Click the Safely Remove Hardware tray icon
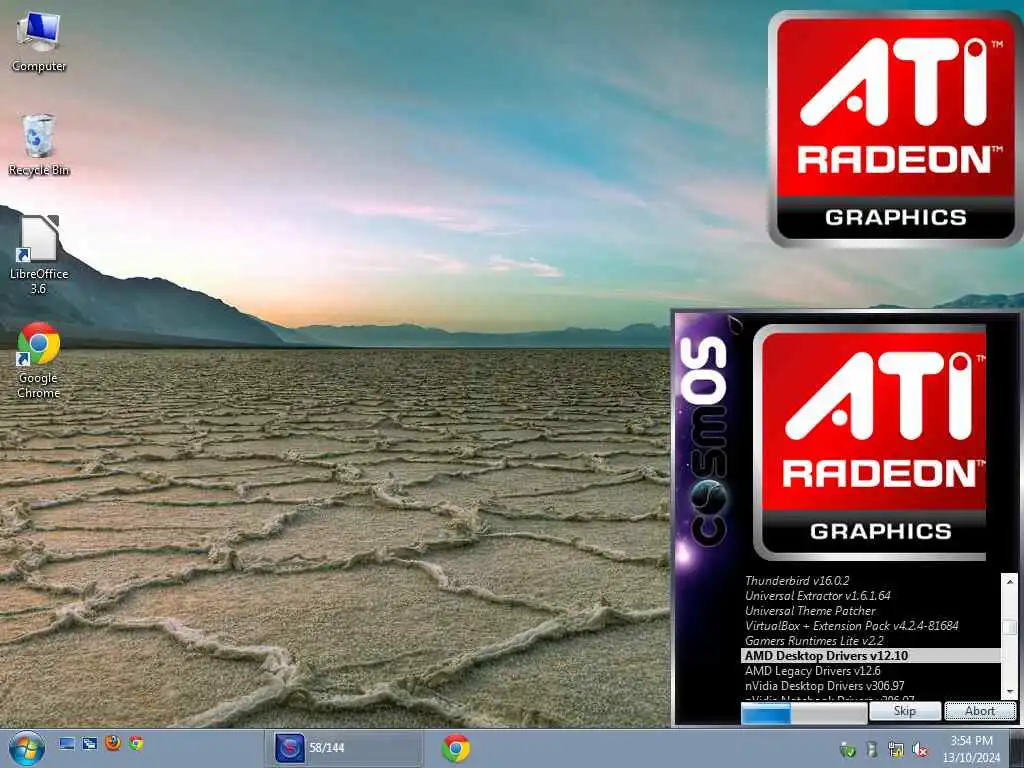 [x=848, y=750]
